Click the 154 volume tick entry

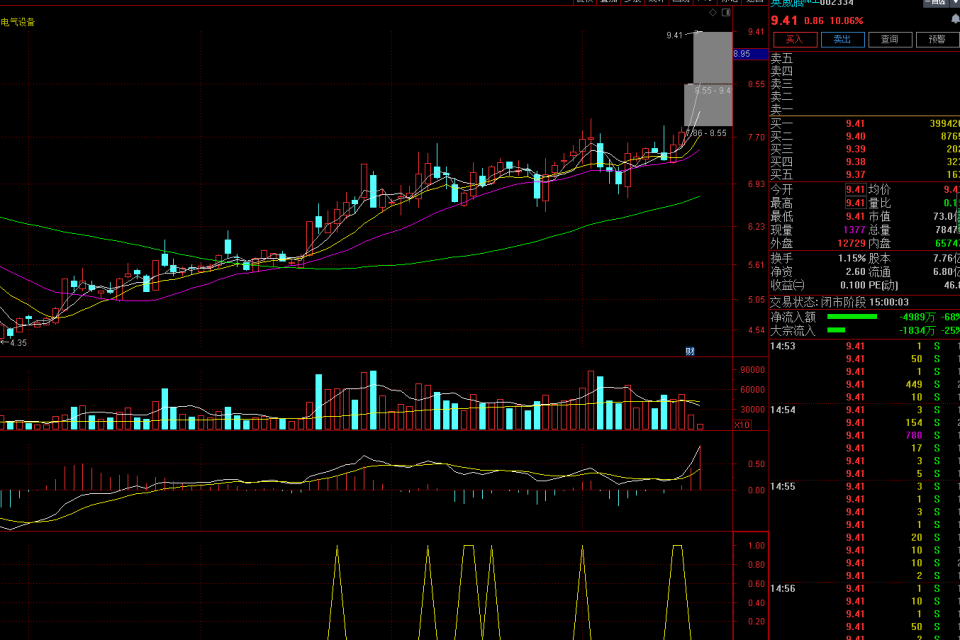click(914, 423)
